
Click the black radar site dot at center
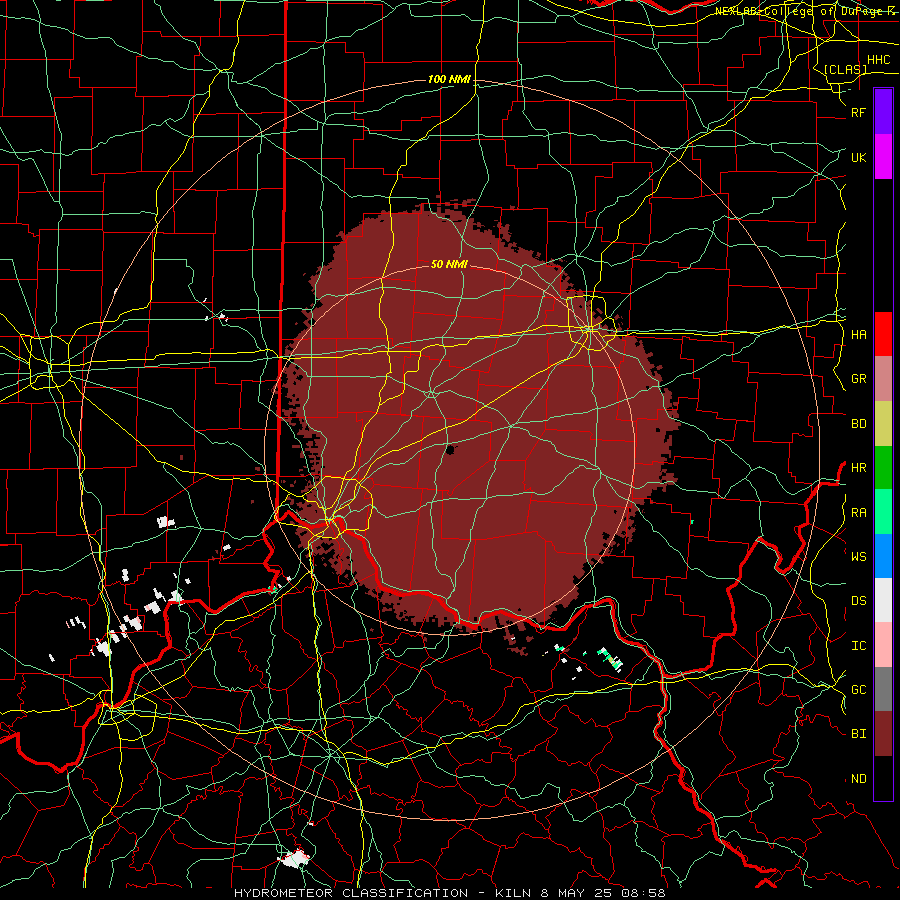coord(450,449)
